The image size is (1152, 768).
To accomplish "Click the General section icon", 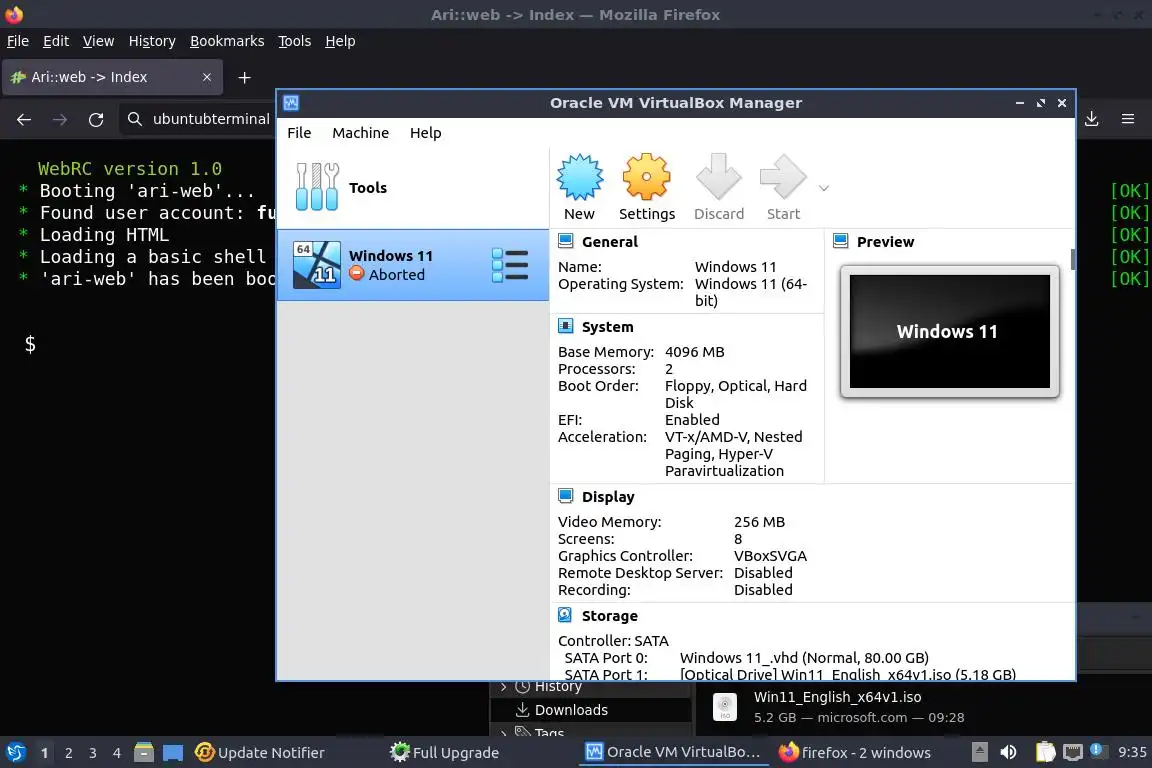I will click(566, 241).
